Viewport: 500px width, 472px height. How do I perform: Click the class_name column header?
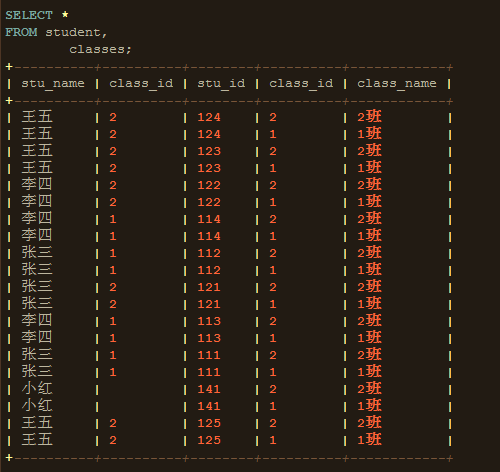pos(397,83)
